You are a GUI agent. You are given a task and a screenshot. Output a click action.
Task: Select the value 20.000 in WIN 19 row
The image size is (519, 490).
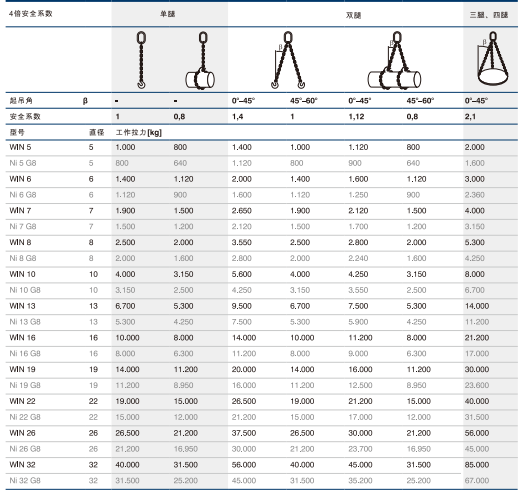pyautogui.click(x=244, y=369)
